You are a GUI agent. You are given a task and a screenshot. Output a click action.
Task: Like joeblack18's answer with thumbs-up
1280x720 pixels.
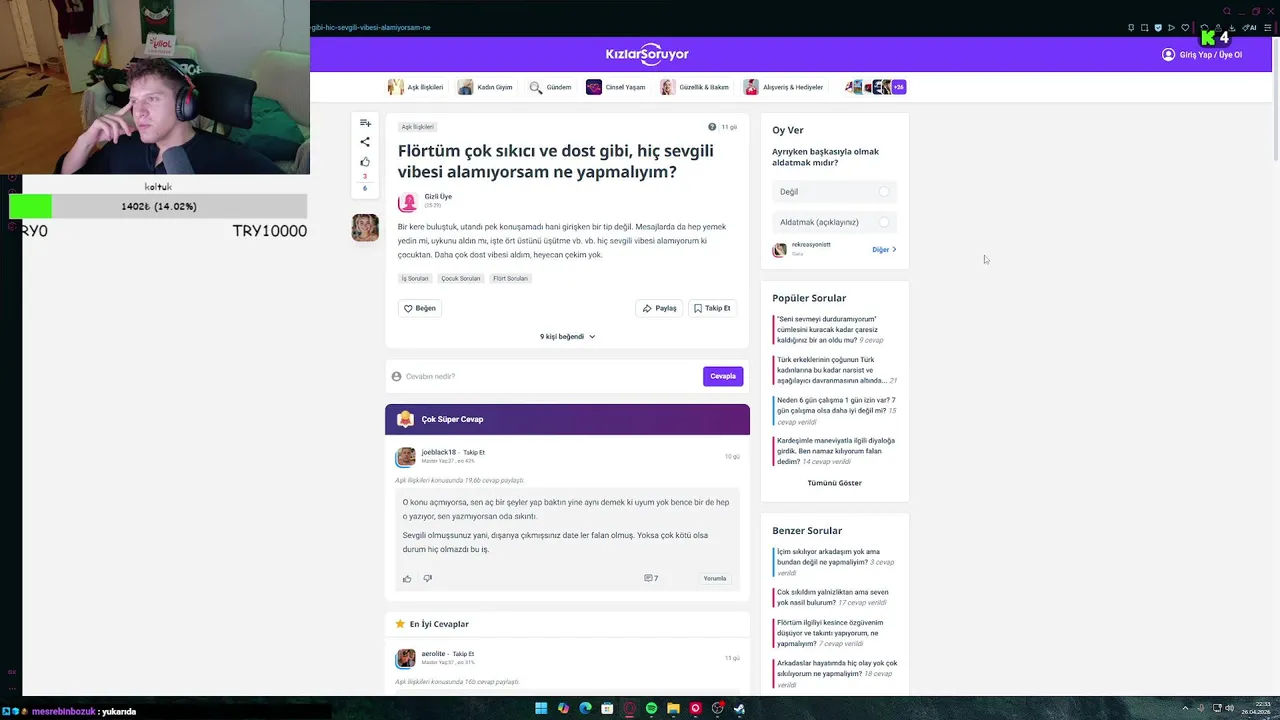click(407, 578)
